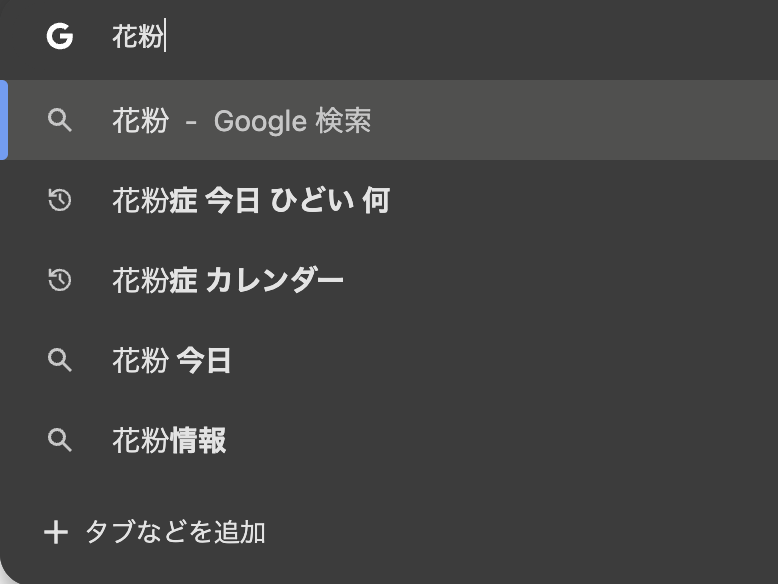Click the blue selection indicator on the highlighted suggestion
The width and height of the screenshot is (778, 584).
click(4, 120)
